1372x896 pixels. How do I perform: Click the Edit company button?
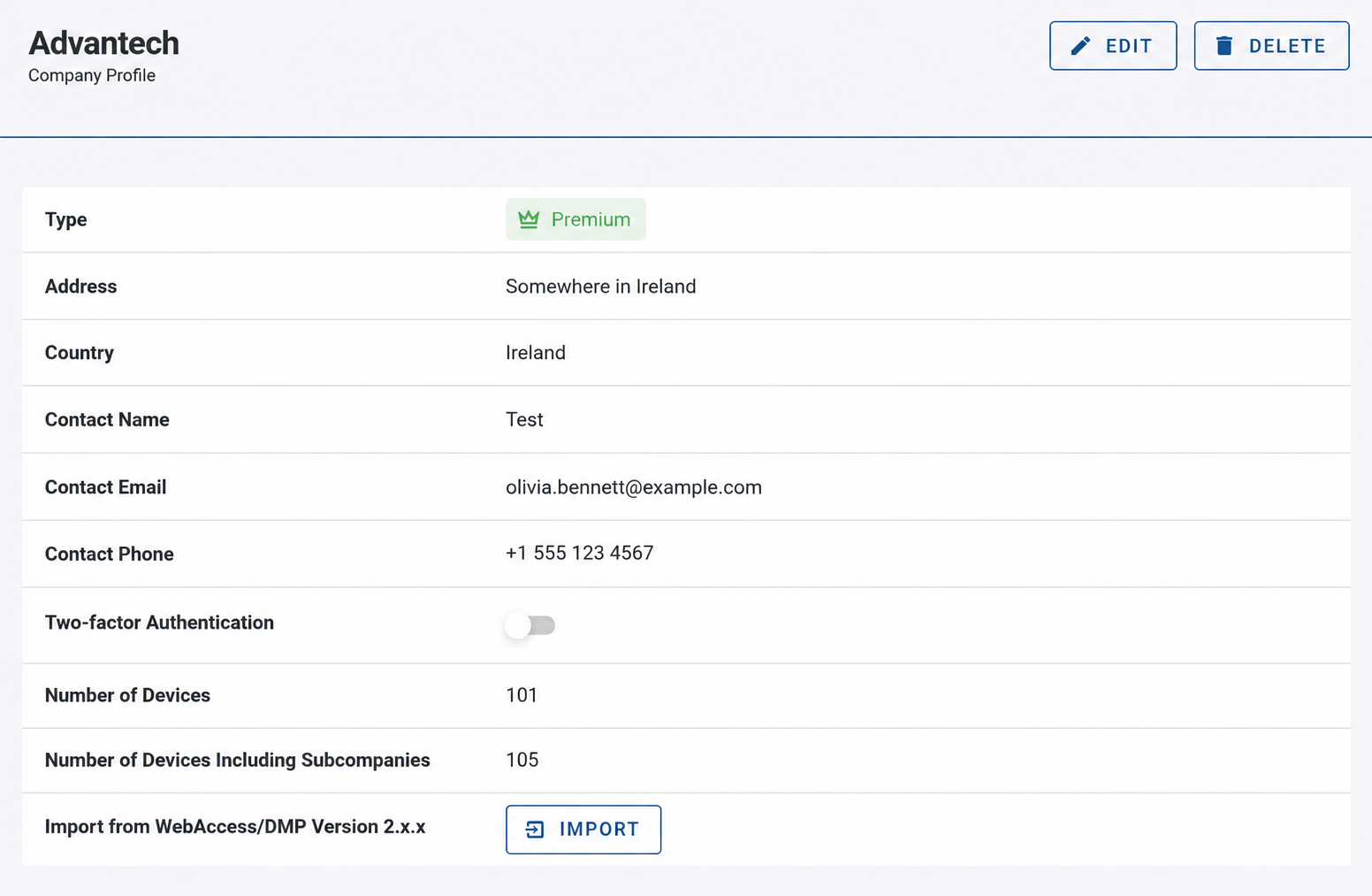1113,46
